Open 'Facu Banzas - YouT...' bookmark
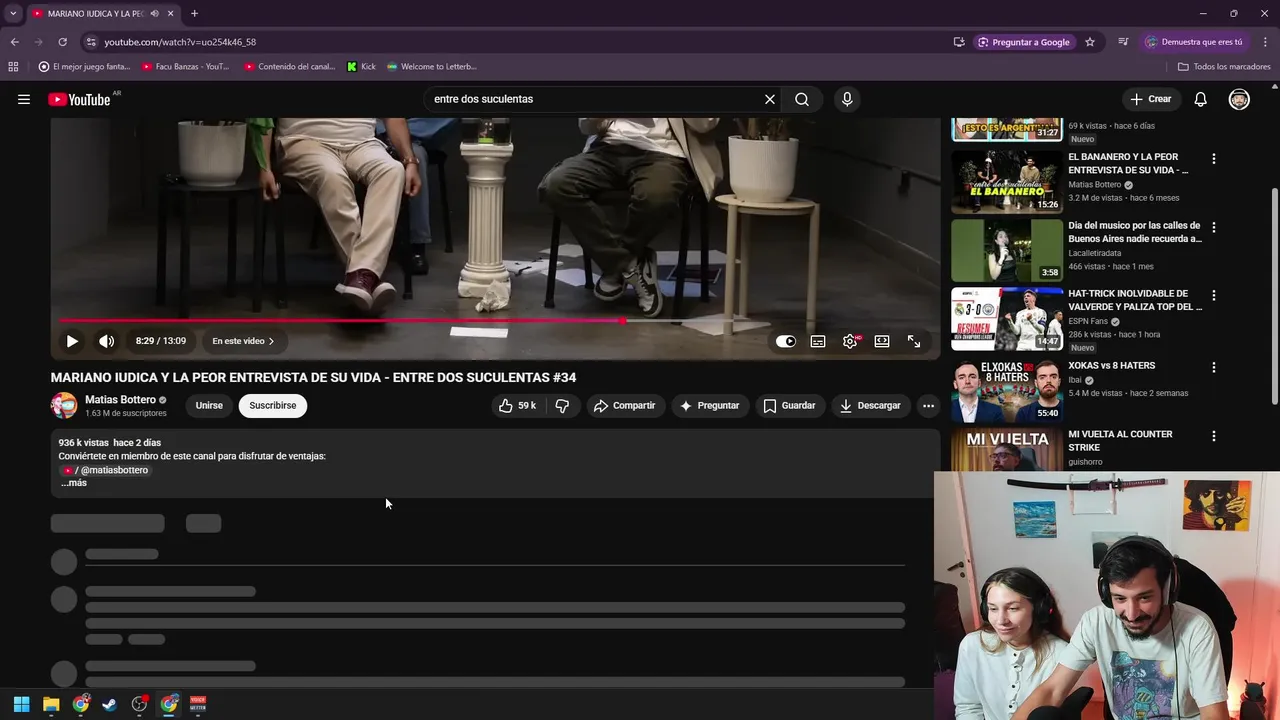 coord(186,67)
